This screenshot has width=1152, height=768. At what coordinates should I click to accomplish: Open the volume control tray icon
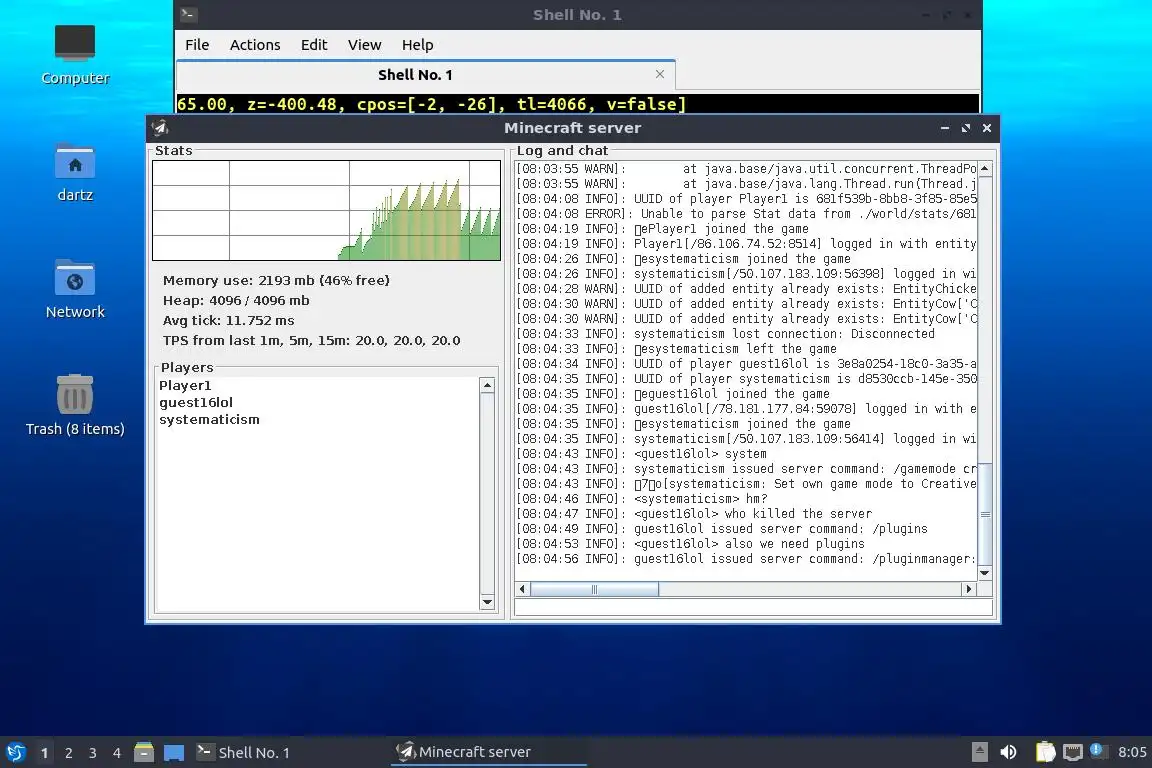coord(1009,752)
